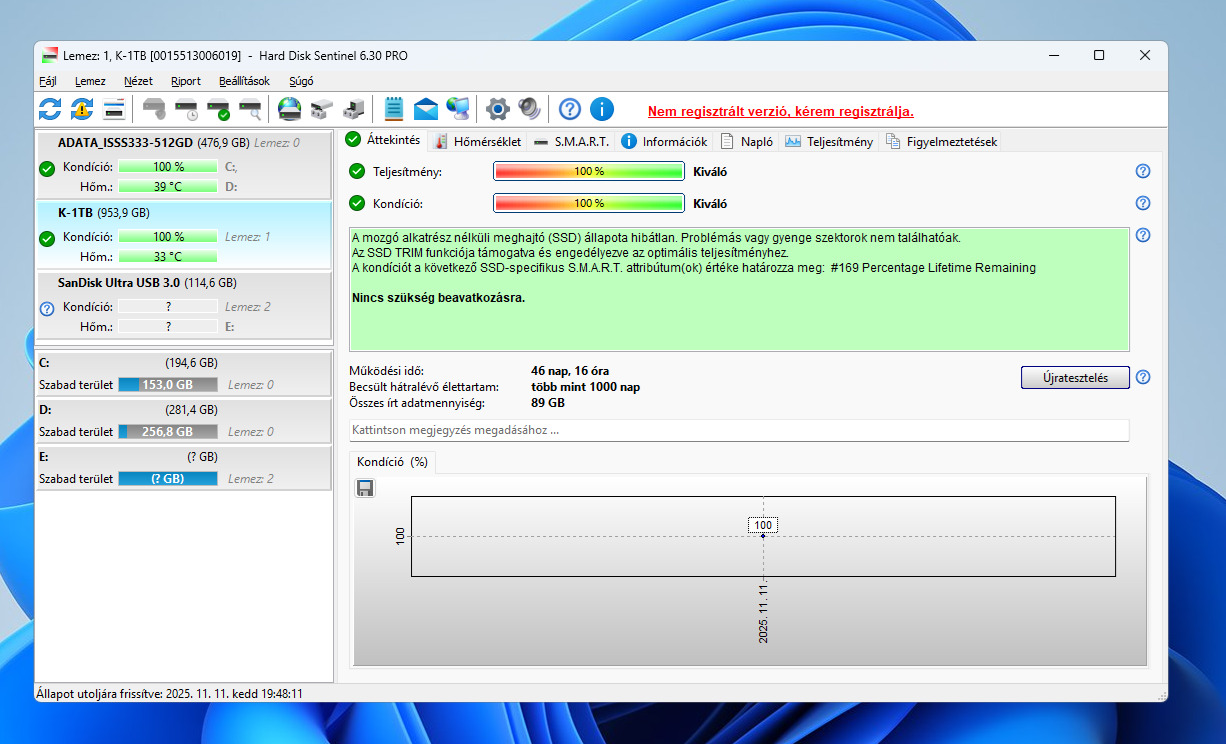Click green check icon of ADATA disk

(46, 168)
